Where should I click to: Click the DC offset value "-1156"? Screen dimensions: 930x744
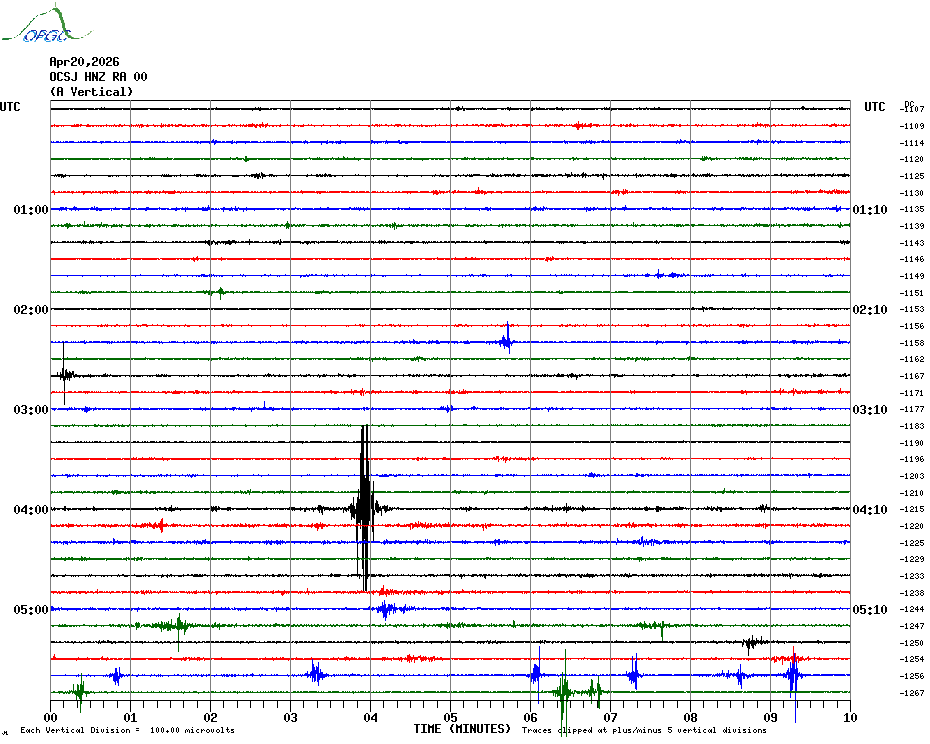912,326
